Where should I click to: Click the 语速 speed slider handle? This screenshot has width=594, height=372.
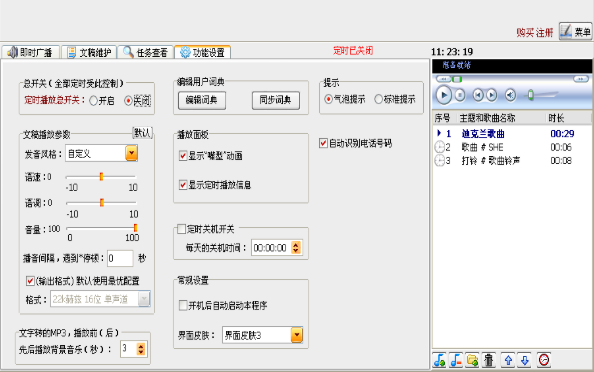(x=101, y=177)
